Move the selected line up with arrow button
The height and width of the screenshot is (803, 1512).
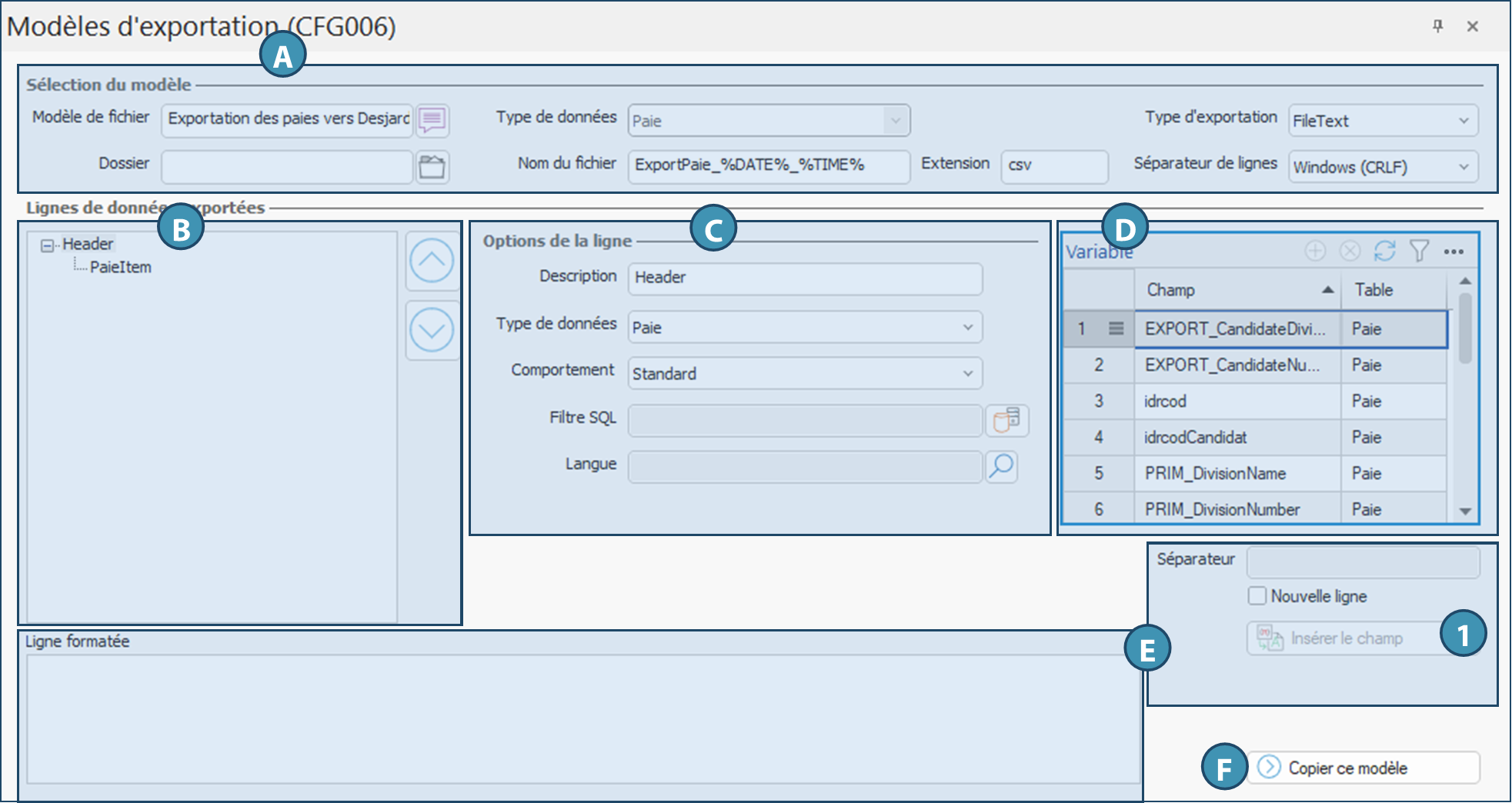coord(432,260)
